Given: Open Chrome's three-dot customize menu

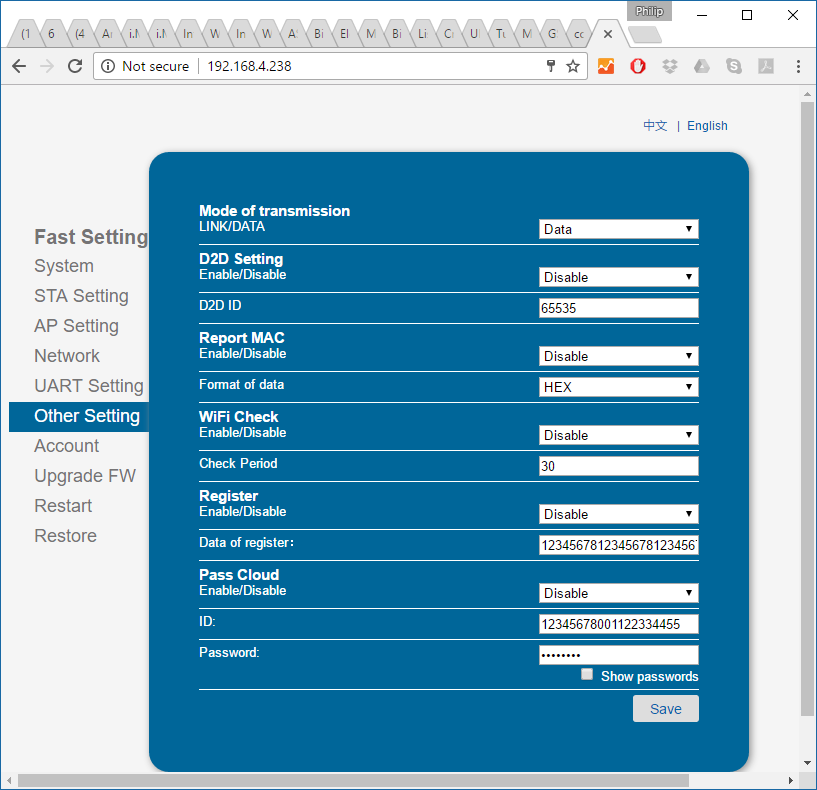Looking at the screenshot, I should pyautogui.click(x=797, y=66).
